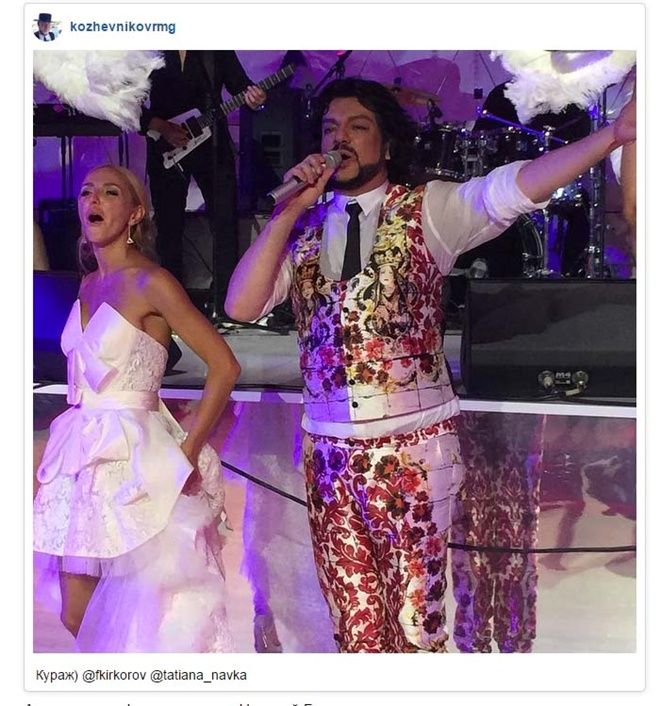Click the white feather fan at right
The height and width of the screenshot is (706, 660).
[563, 83]
